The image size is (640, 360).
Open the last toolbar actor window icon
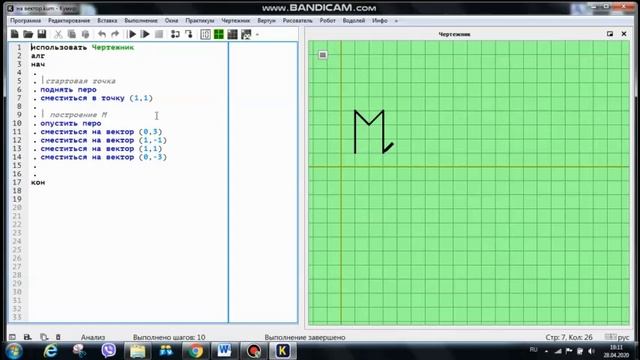point(246,34)
